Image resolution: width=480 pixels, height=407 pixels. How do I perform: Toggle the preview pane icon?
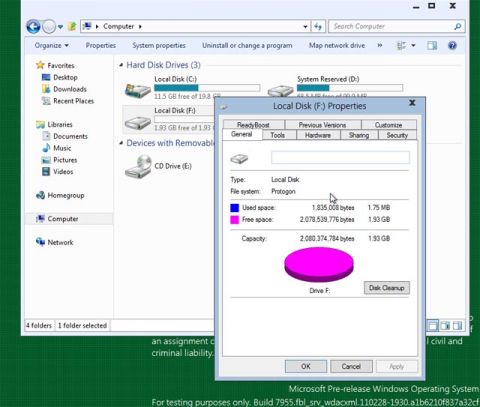click(x=432, y=45)
